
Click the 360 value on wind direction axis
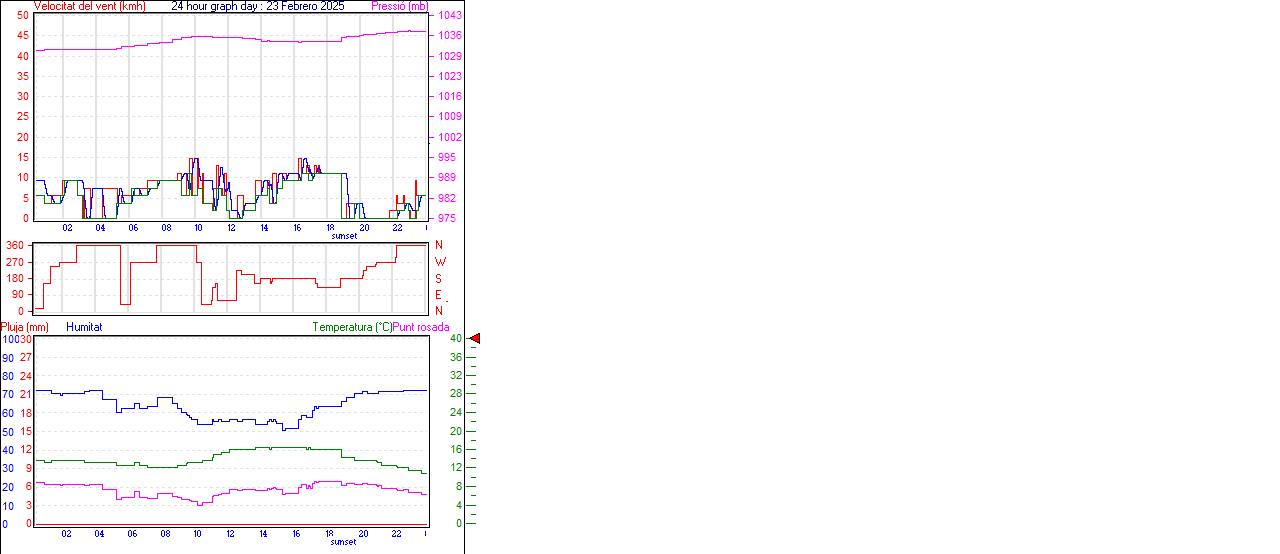(x=15, y=245)
